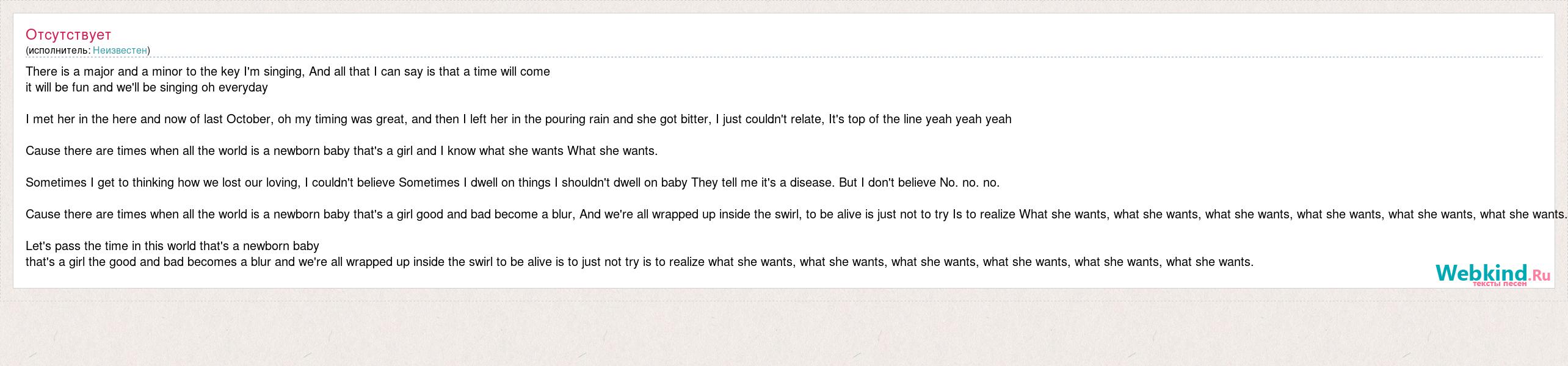Click the dotted separator below the artist line

(784, 57)
